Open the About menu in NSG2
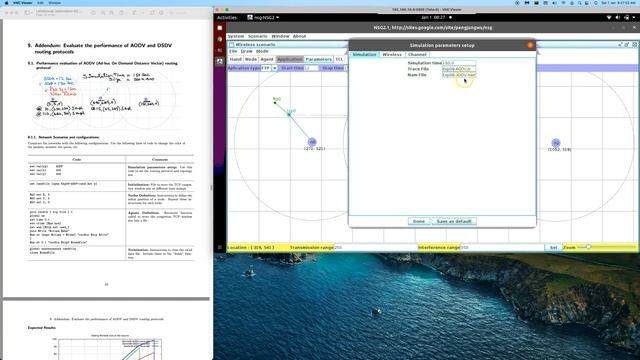Image resolution: width=640 pixels, height=360 pixels. point(299,36)
